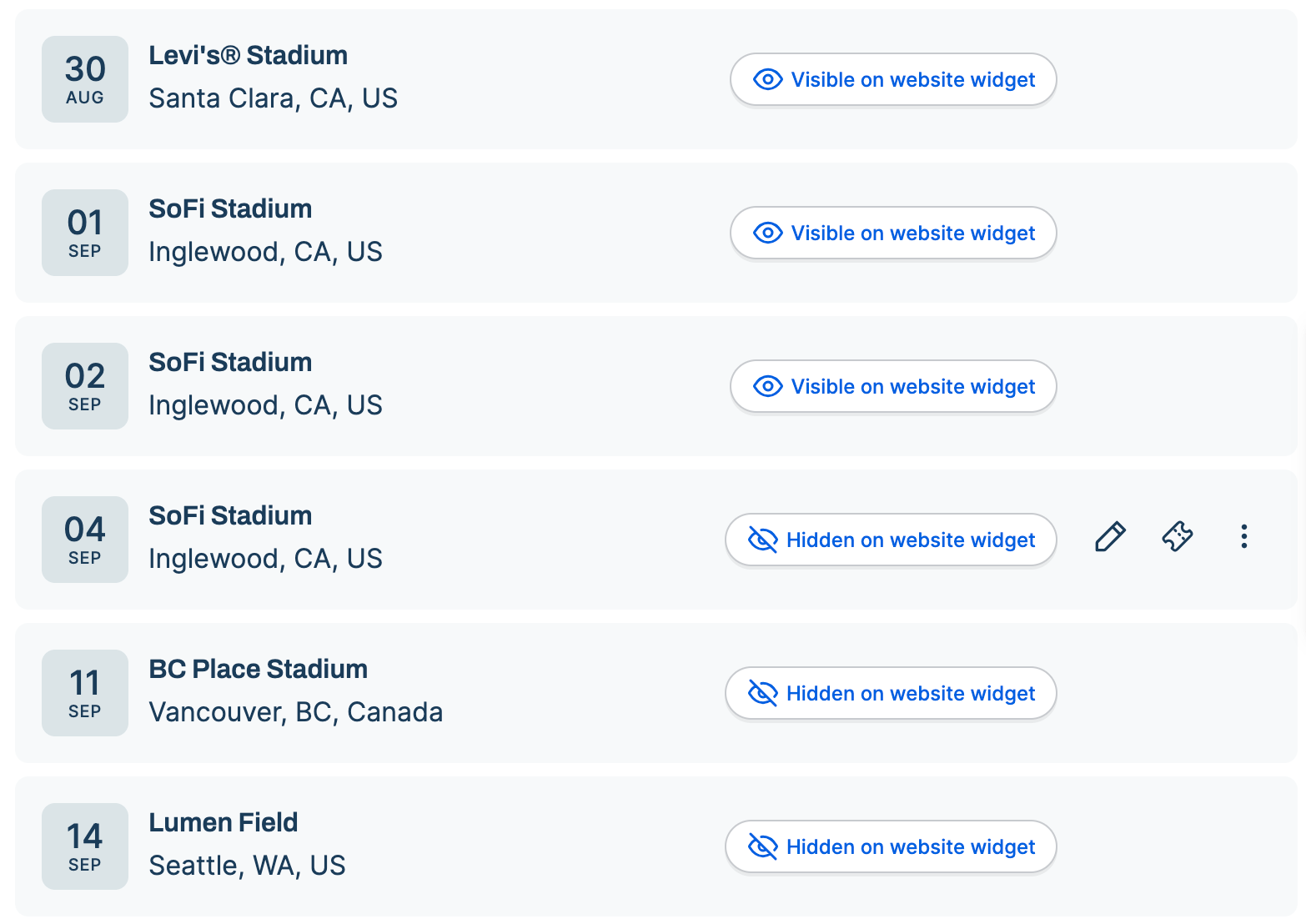Click crossed-eye icon on BC Place row

tap(762, 694)
